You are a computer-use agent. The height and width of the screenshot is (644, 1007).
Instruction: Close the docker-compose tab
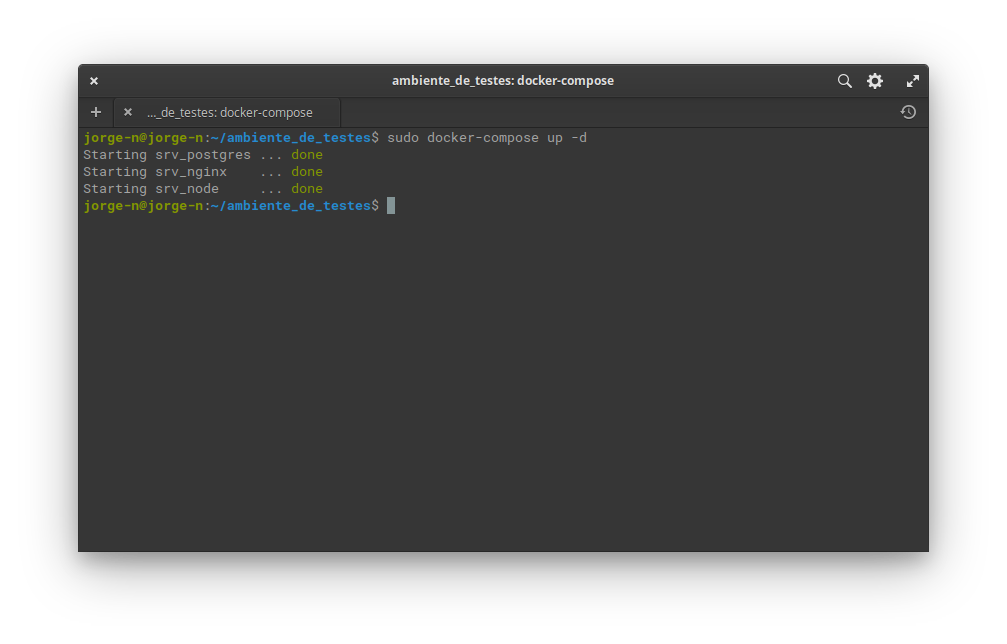pyautogui.click(x=128, y=112)
